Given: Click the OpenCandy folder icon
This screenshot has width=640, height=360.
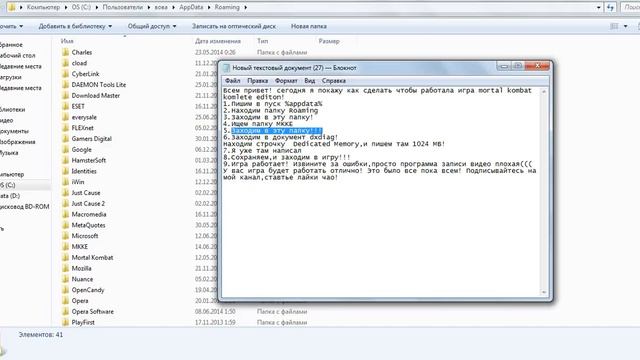Looking at the screenshot, I should (x=65, y=290).
